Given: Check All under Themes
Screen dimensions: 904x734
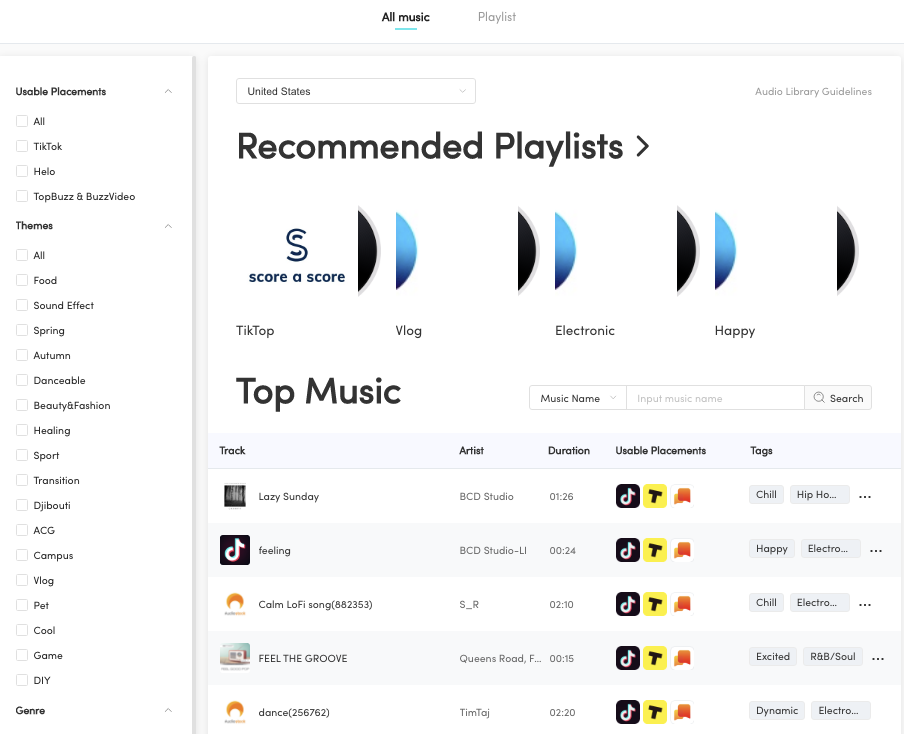Looking at the screenshot, I should click(x=22, y=255).
